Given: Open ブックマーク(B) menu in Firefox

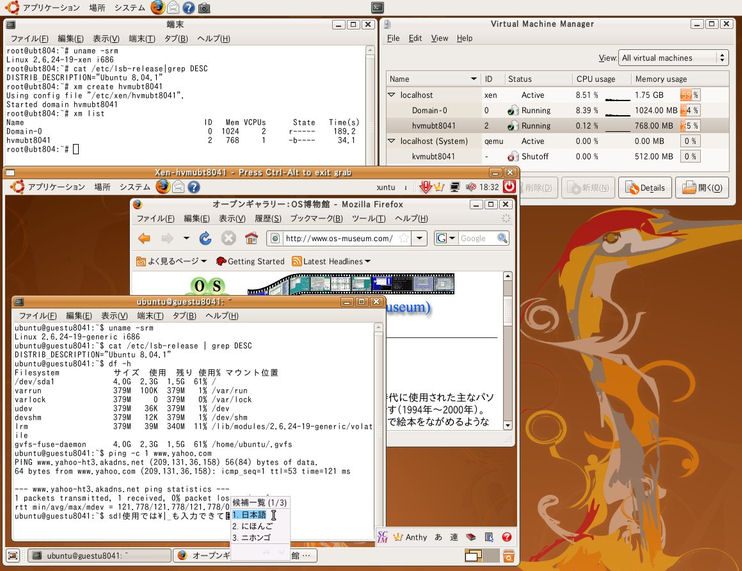Looking at the screenshot, I should (316, 219).
